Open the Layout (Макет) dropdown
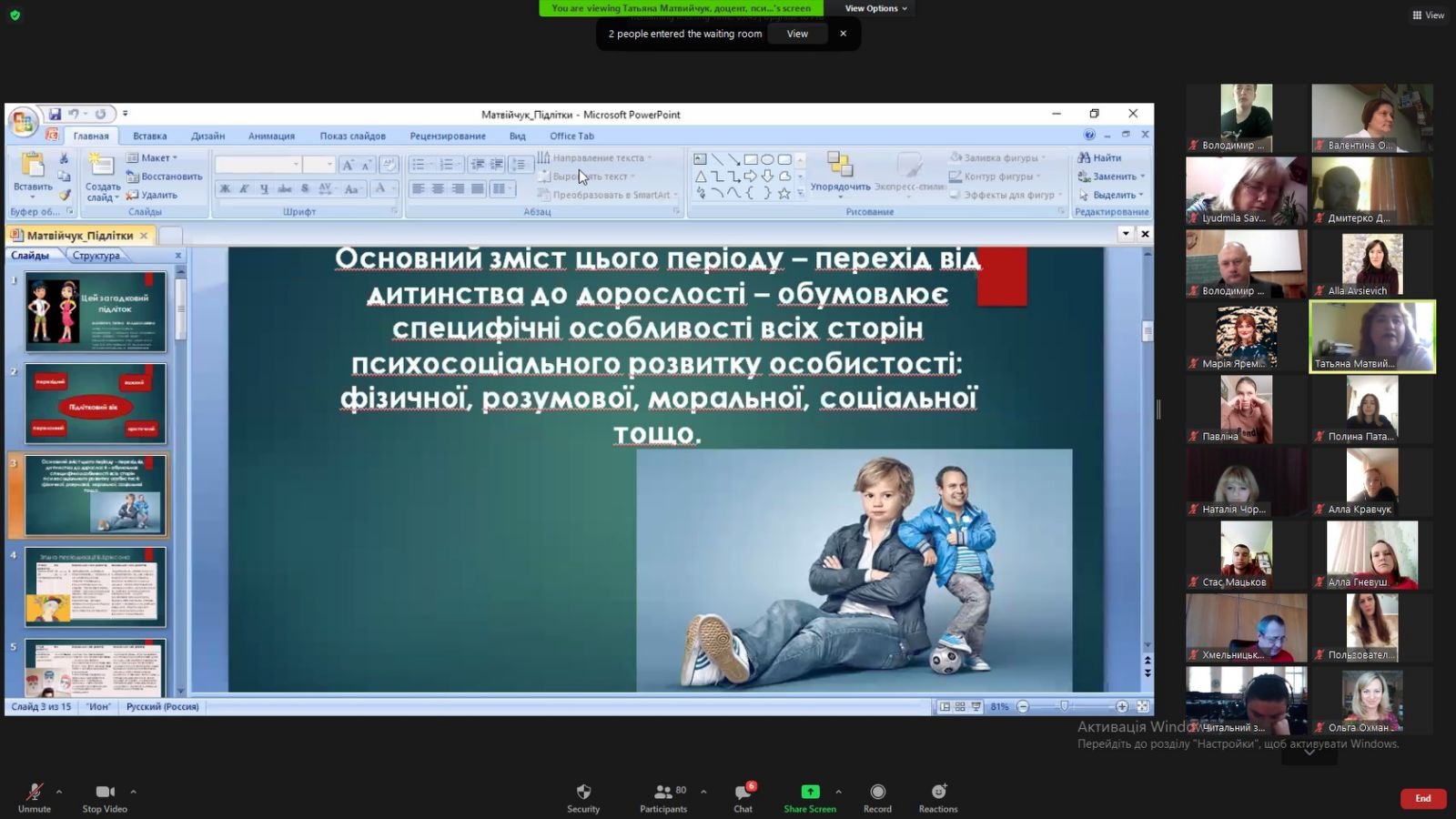The width and height of the screenshot is (1456, 819). (x=152, y=157)
